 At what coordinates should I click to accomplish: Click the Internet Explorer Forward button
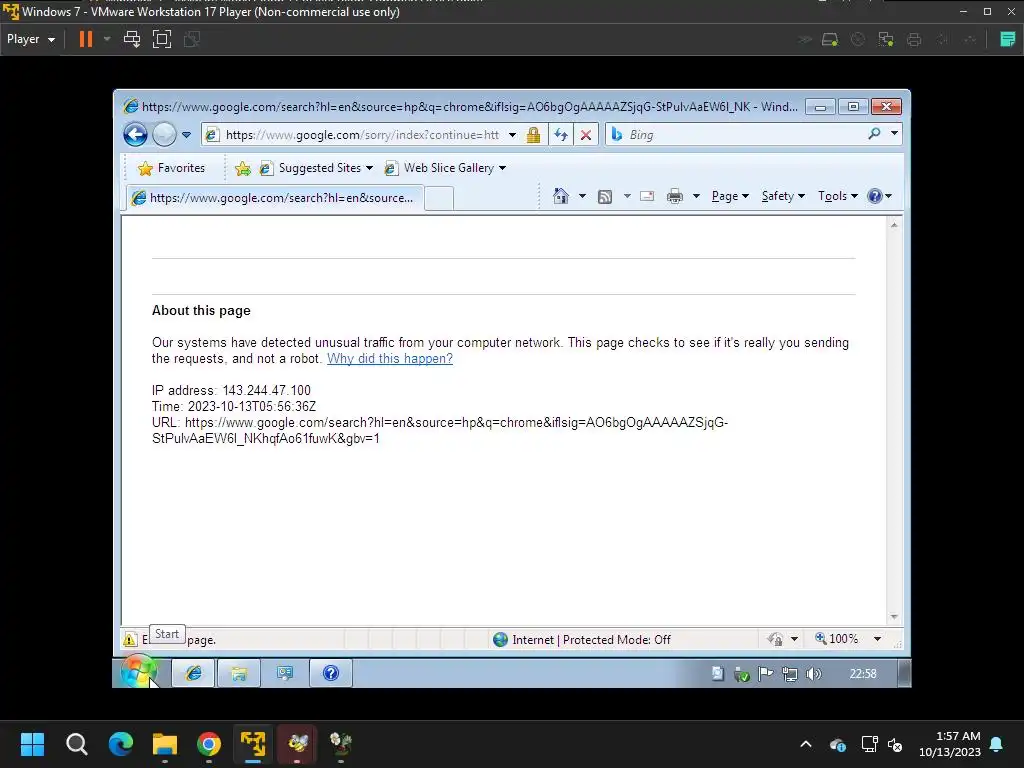[164, 135]
